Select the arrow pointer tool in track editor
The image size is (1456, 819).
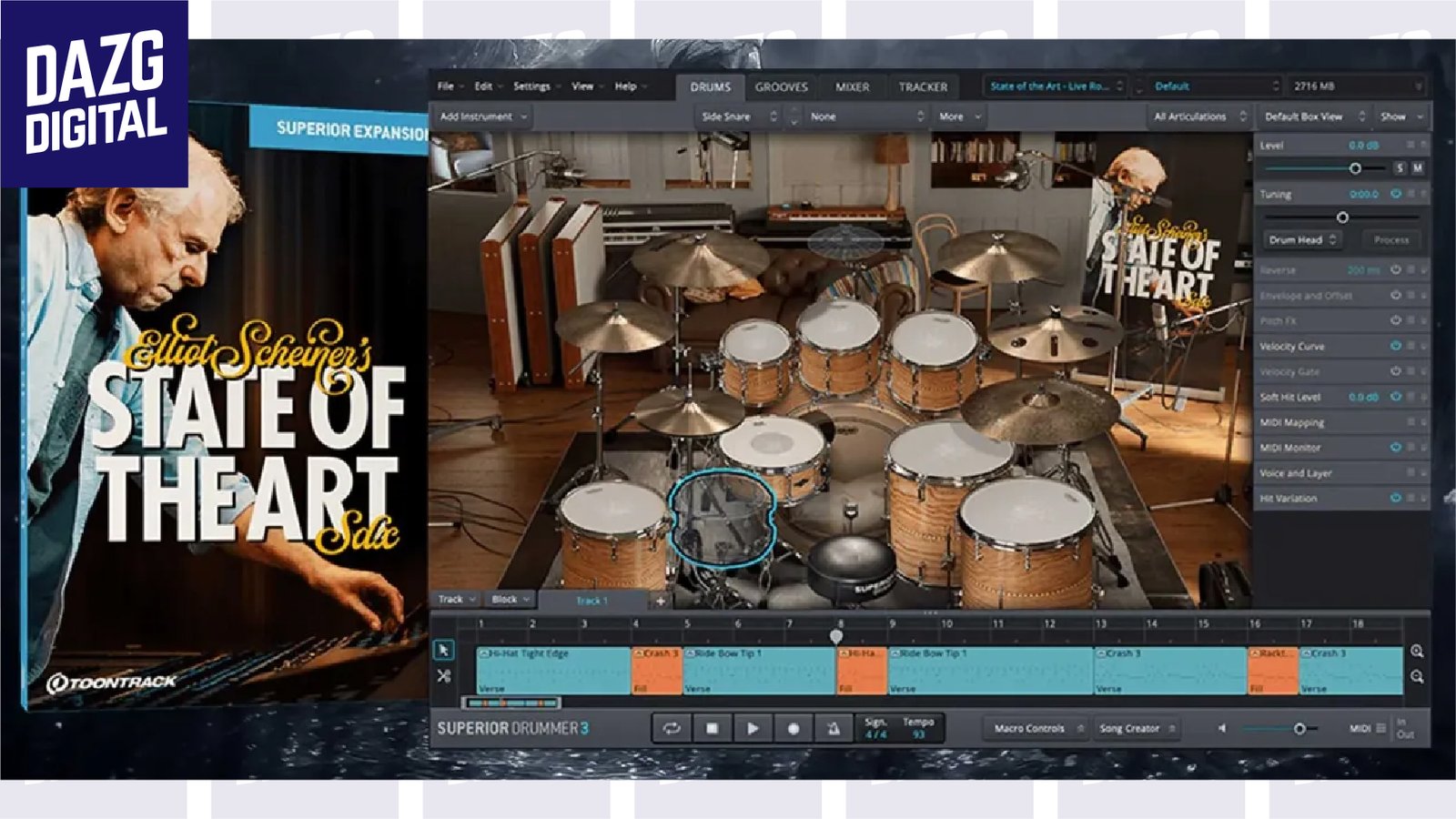coord(443,650)
